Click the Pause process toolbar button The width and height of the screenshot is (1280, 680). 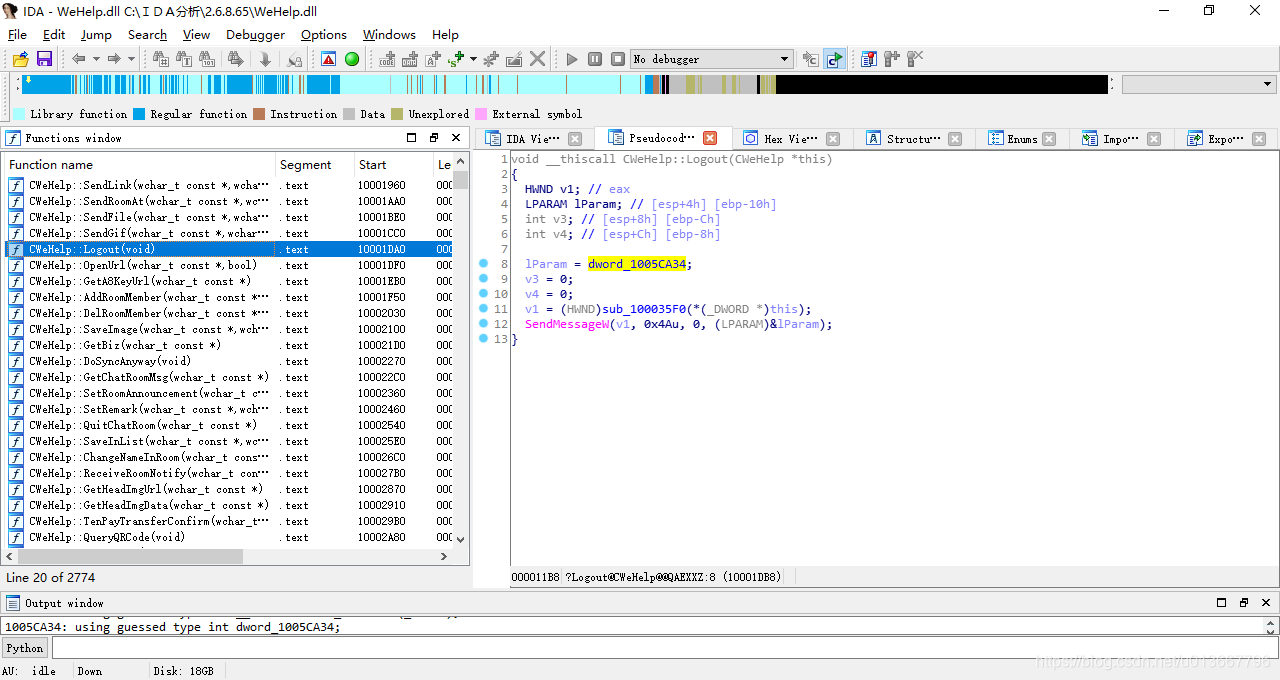click(595, 59)
